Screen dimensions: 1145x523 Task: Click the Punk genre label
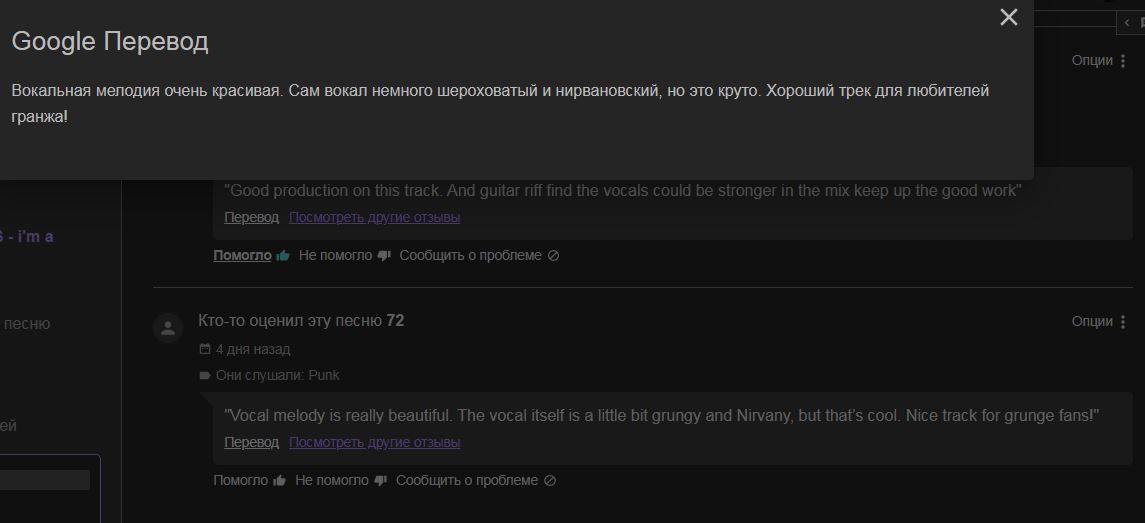coord(324,375)
